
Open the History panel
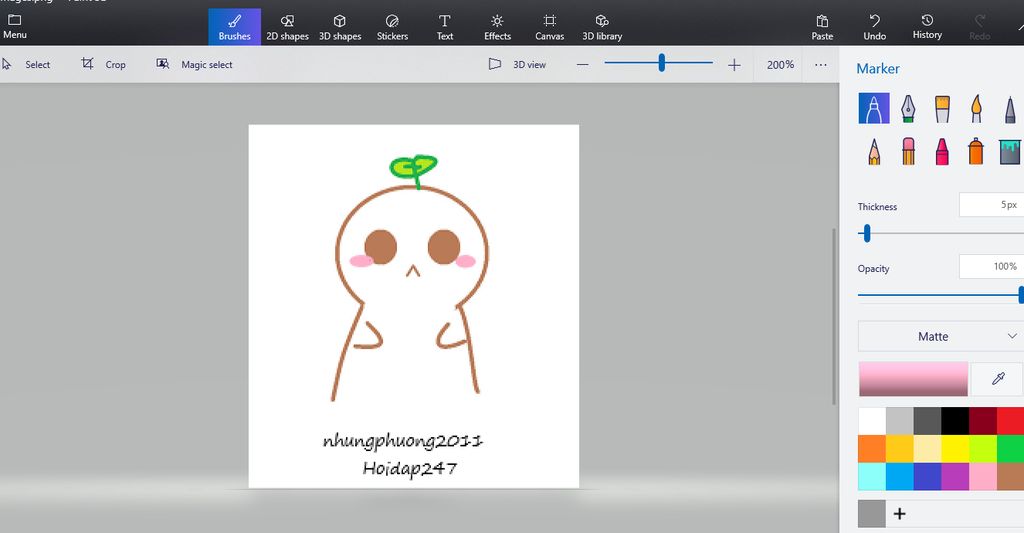927,27
